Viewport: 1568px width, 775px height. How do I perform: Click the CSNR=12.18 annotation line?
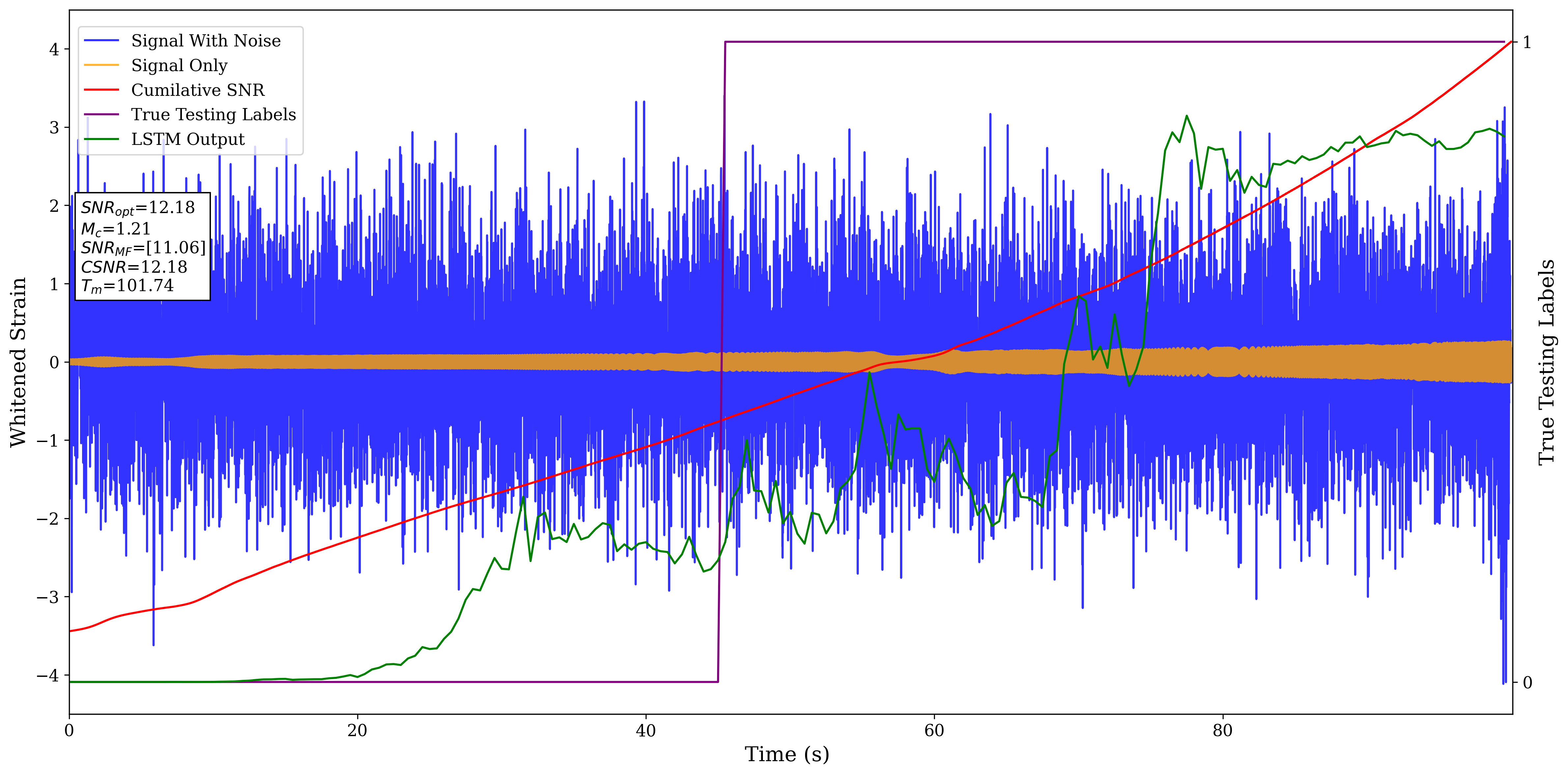tap(134, 267)
